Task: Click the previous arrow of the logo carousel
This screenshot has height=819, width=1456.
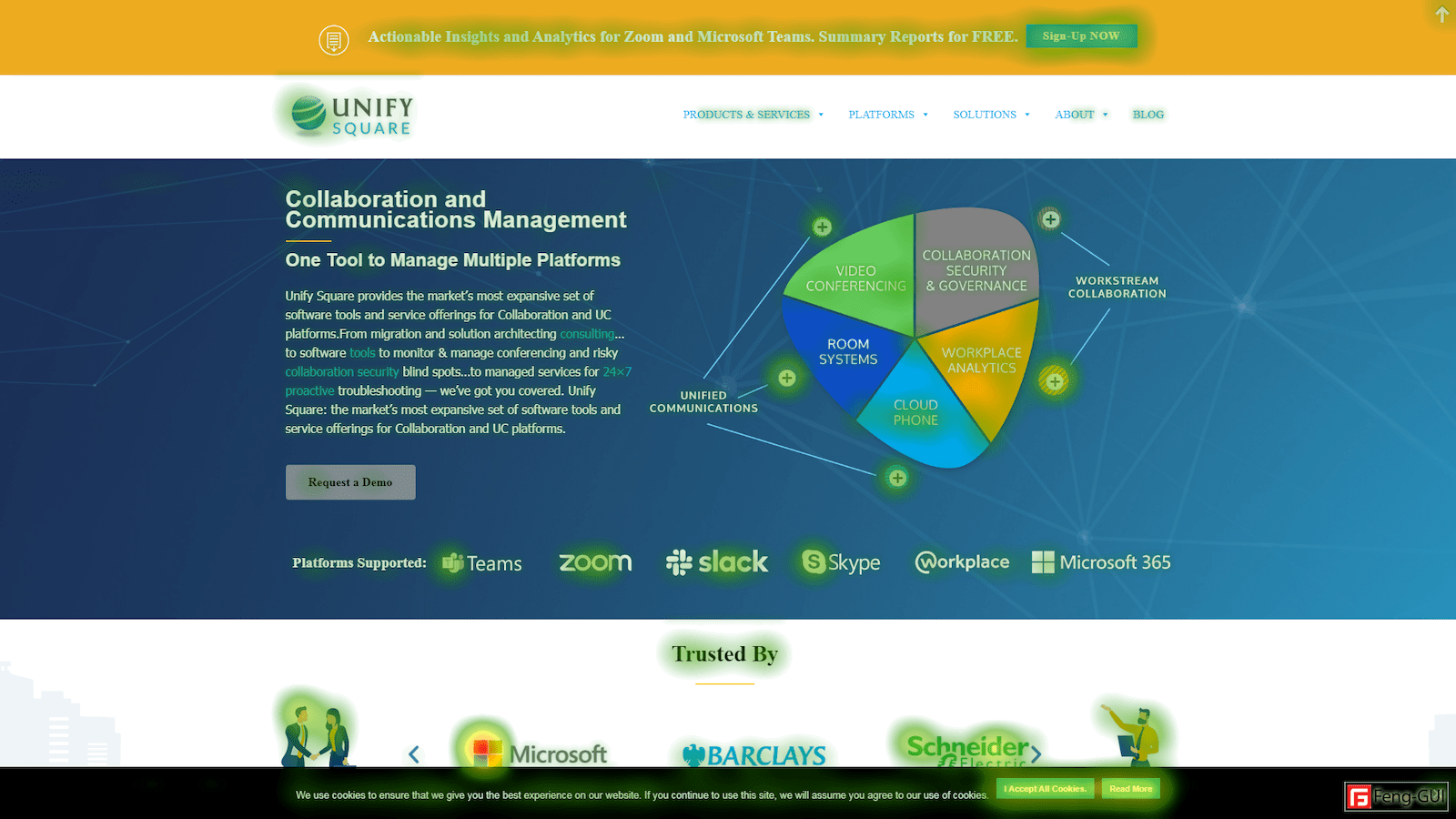Action: point(414,754)
